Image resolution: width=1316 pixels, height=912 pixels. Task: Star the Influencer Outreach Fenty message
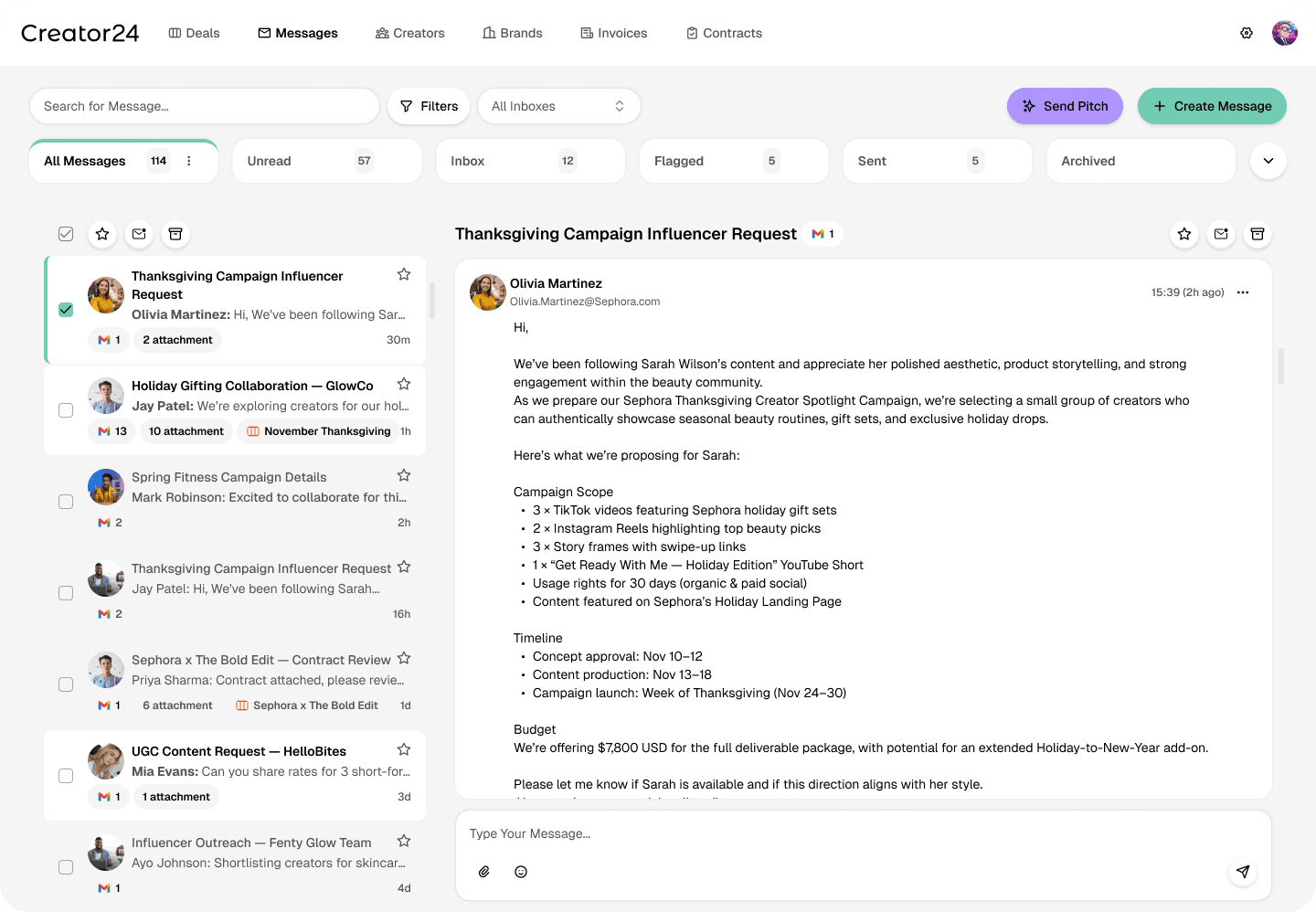[404, 841]
